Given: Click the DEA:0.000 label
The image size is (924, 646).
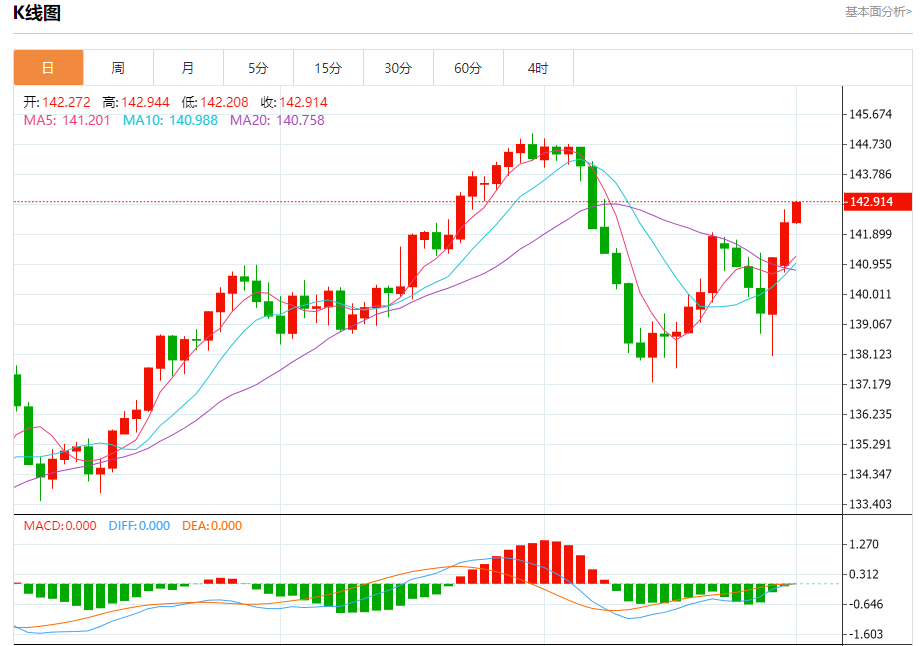Looking at the screenshot, I should (x=212, y=526).
